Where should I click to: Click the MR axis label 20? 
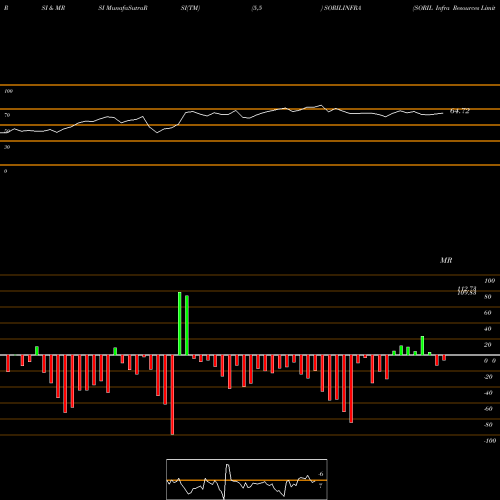[488, 345]
